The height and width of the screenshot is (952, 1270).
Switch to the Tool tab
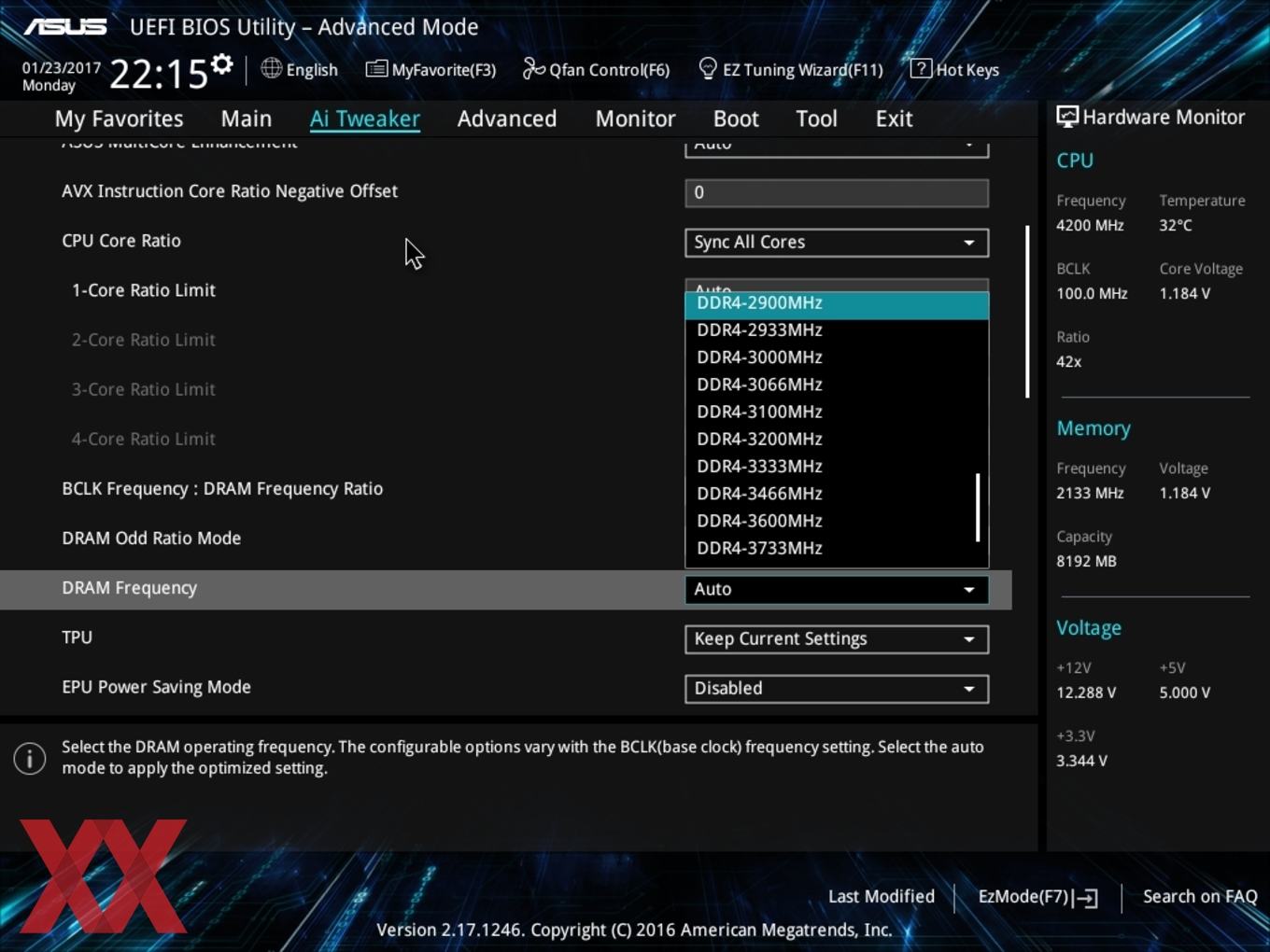(x=816, y=119)
